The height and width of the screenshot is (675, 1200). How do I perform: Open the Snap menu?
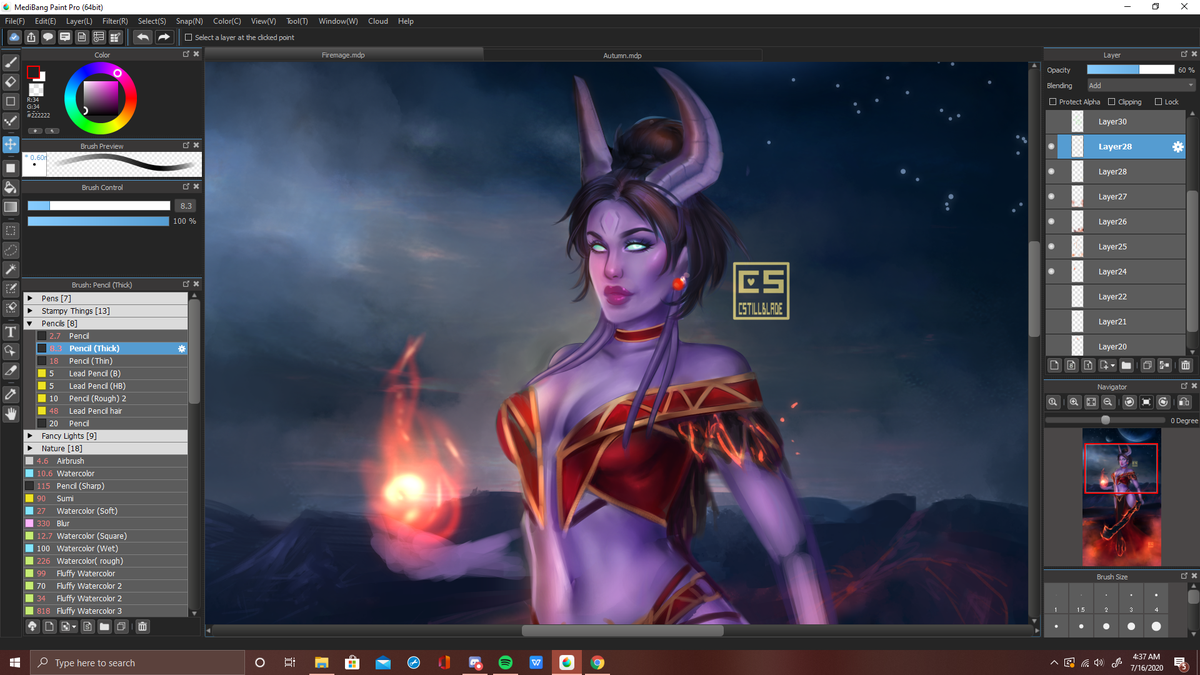(189, 21)
